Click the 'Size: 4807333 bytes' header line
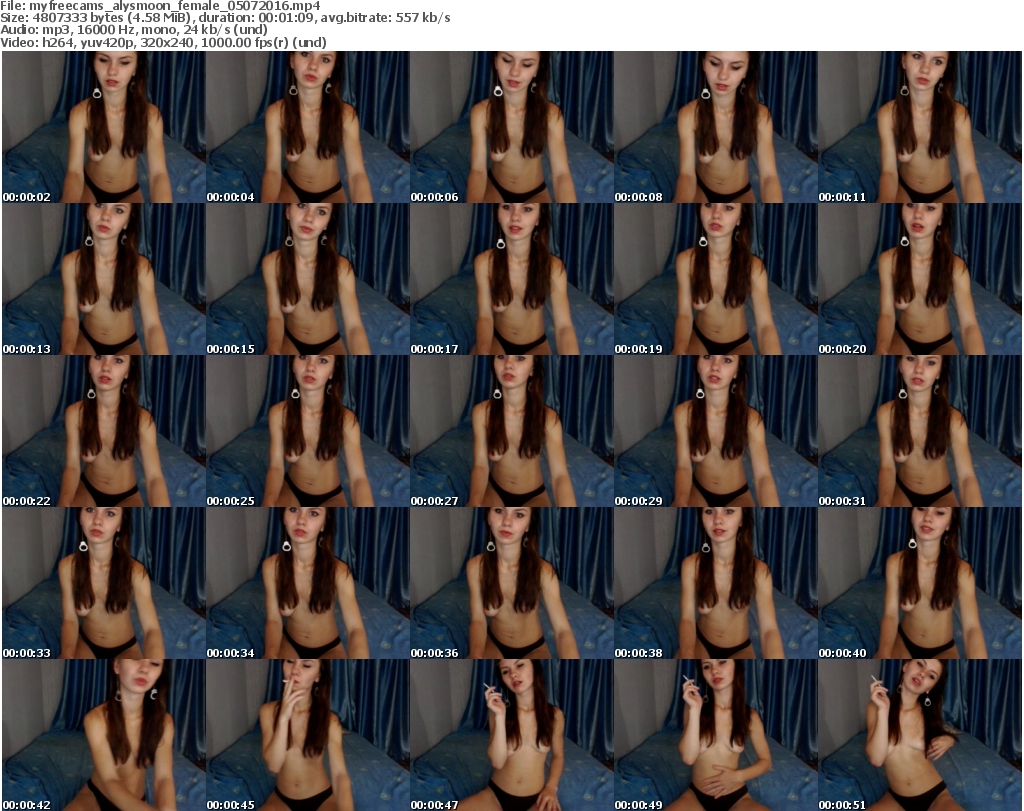 tap(225, 18)
